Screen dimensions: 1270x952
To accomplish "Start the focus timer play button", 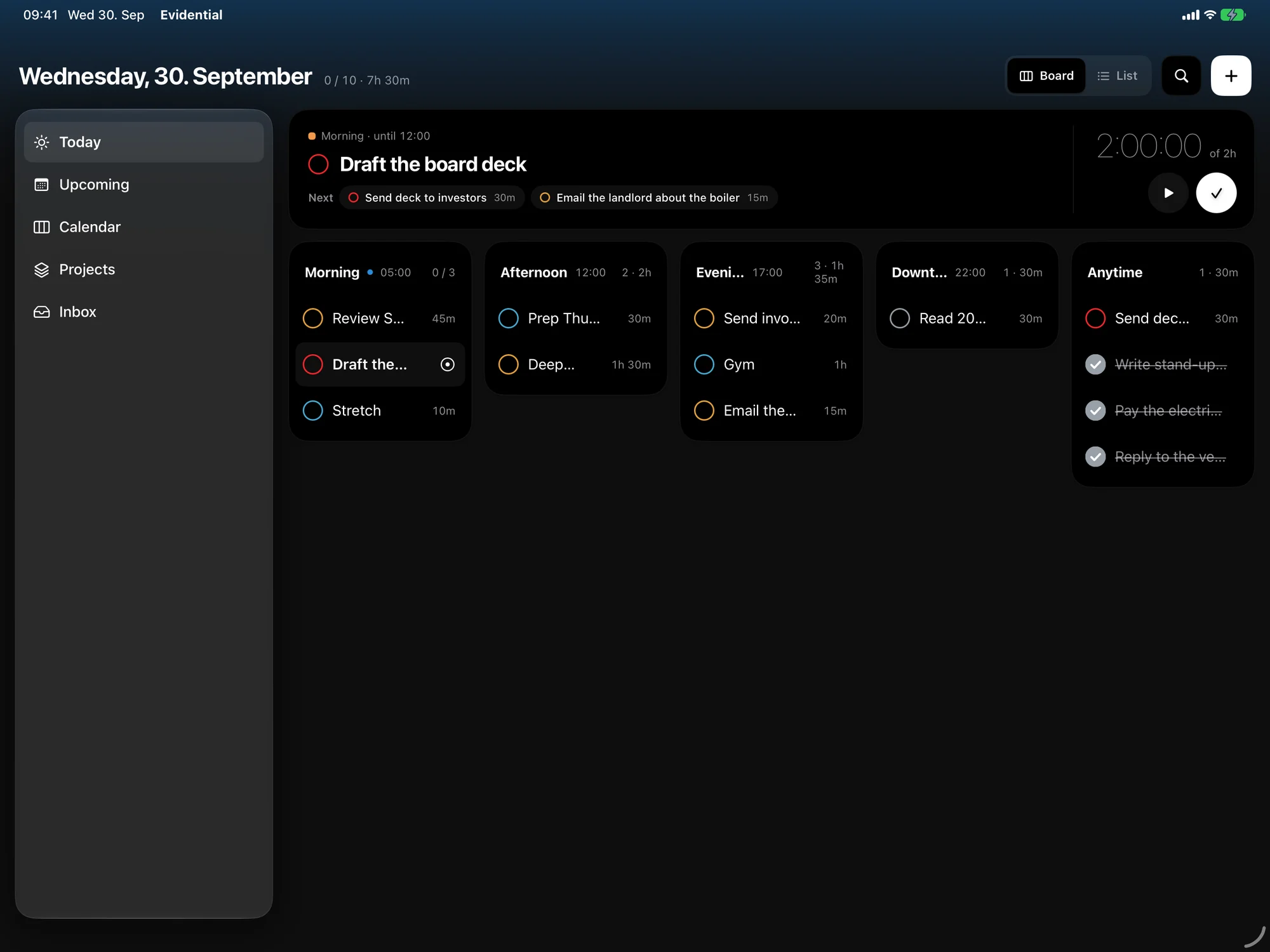I will point(1168,193).
